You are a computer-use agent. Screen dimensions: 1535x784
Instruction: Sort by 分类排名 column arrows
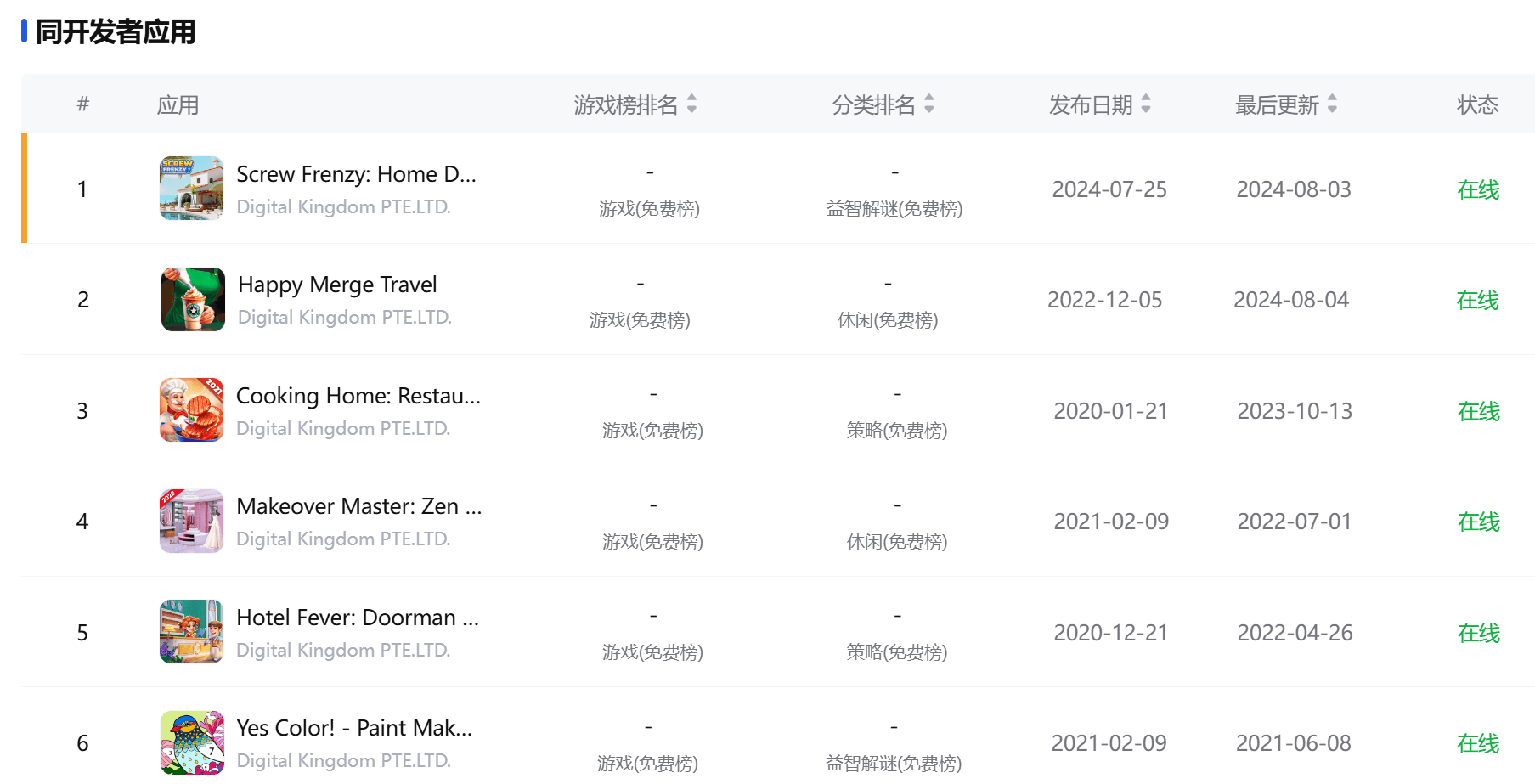tap(929, 104)
